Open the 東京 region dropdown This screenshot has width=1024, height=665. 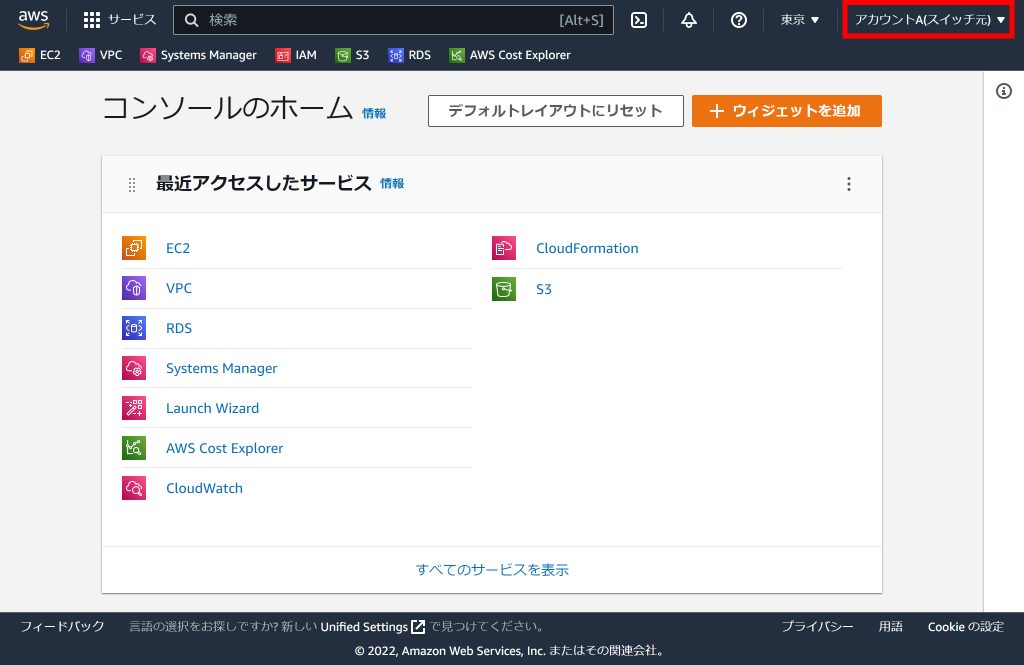pos(800,20)
